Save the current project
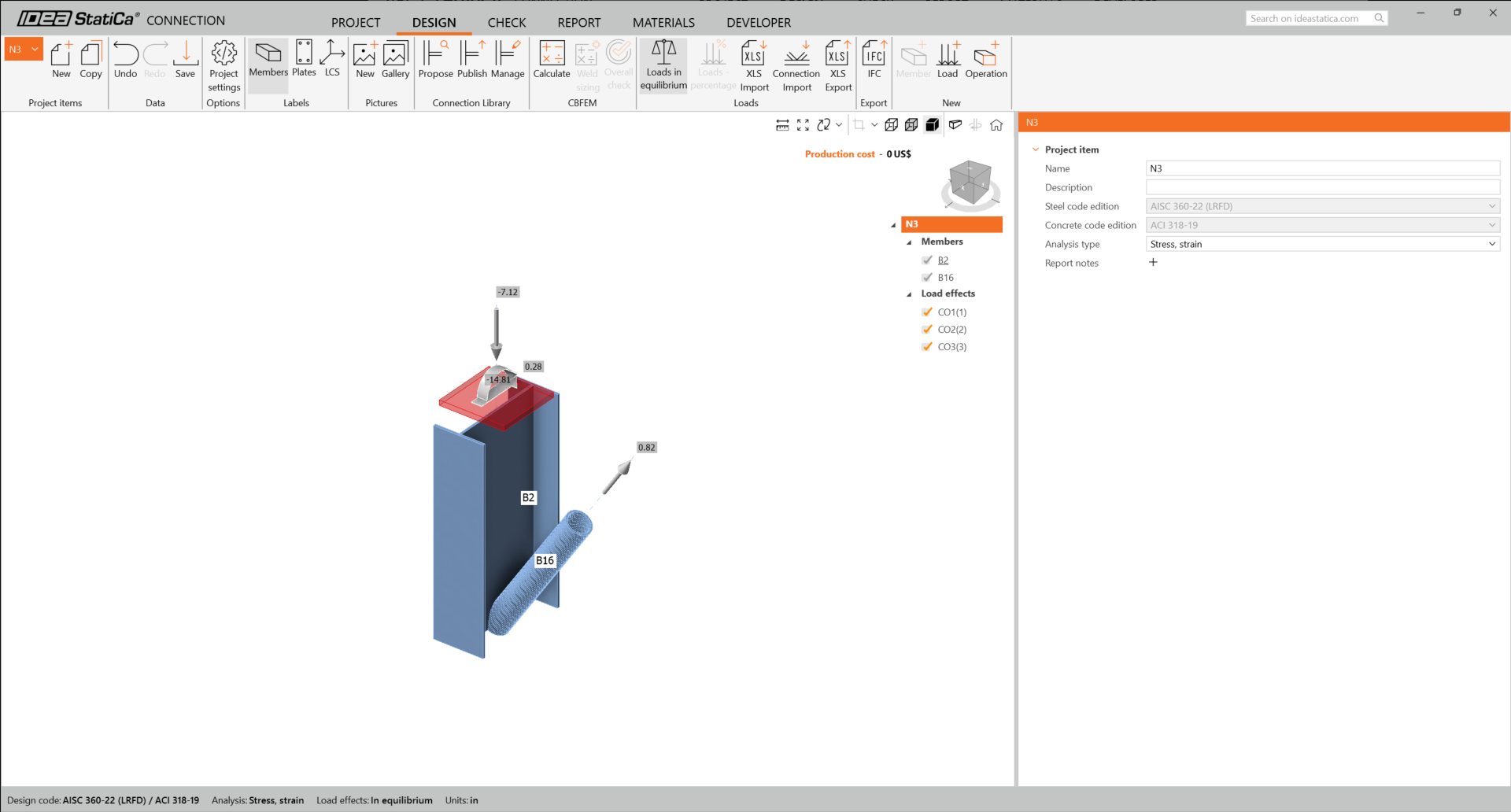The width and height of the screenshot is (1511, 812). [x=185, y=59]
